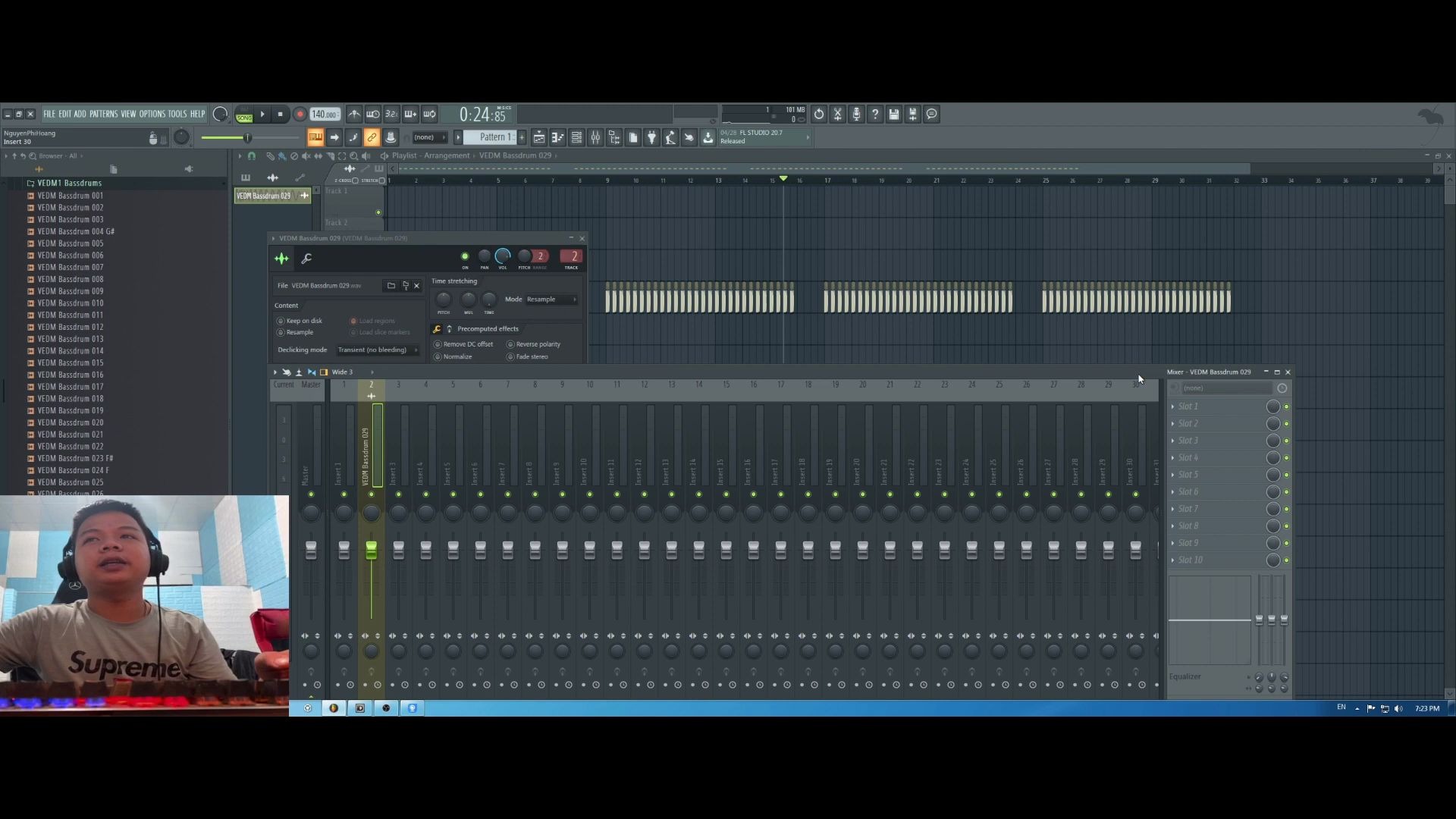Toggle the metronome icon in transport bar
Image resolution: width=1456 pixels, height=819 pixels.
(x=354, y=115)
